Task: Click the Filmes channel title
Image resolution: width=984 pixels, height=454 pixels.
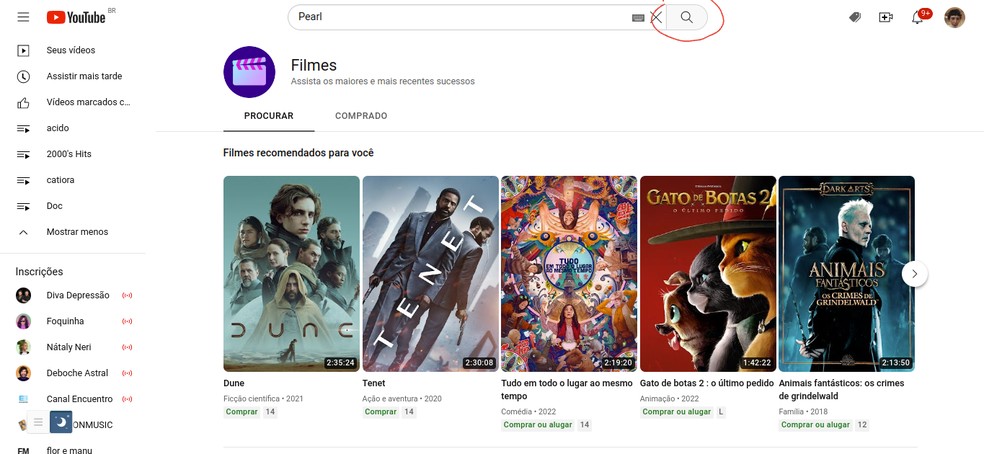Action: (x=314, y=65)
